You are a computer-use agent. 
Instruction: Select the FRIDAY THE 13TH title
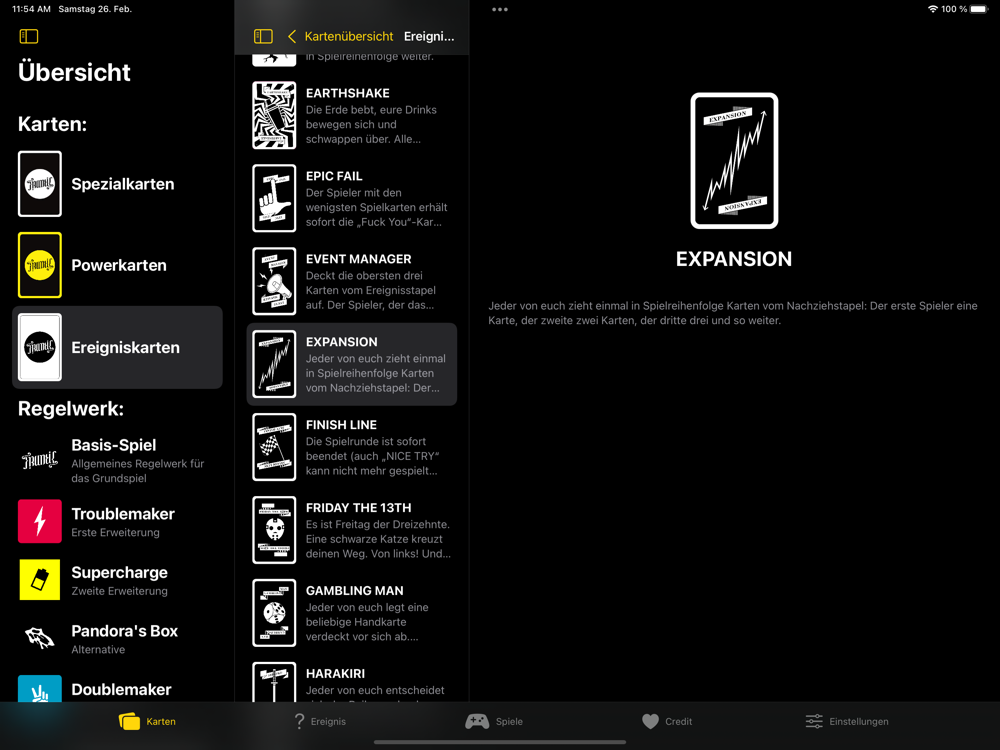point(358,508)
